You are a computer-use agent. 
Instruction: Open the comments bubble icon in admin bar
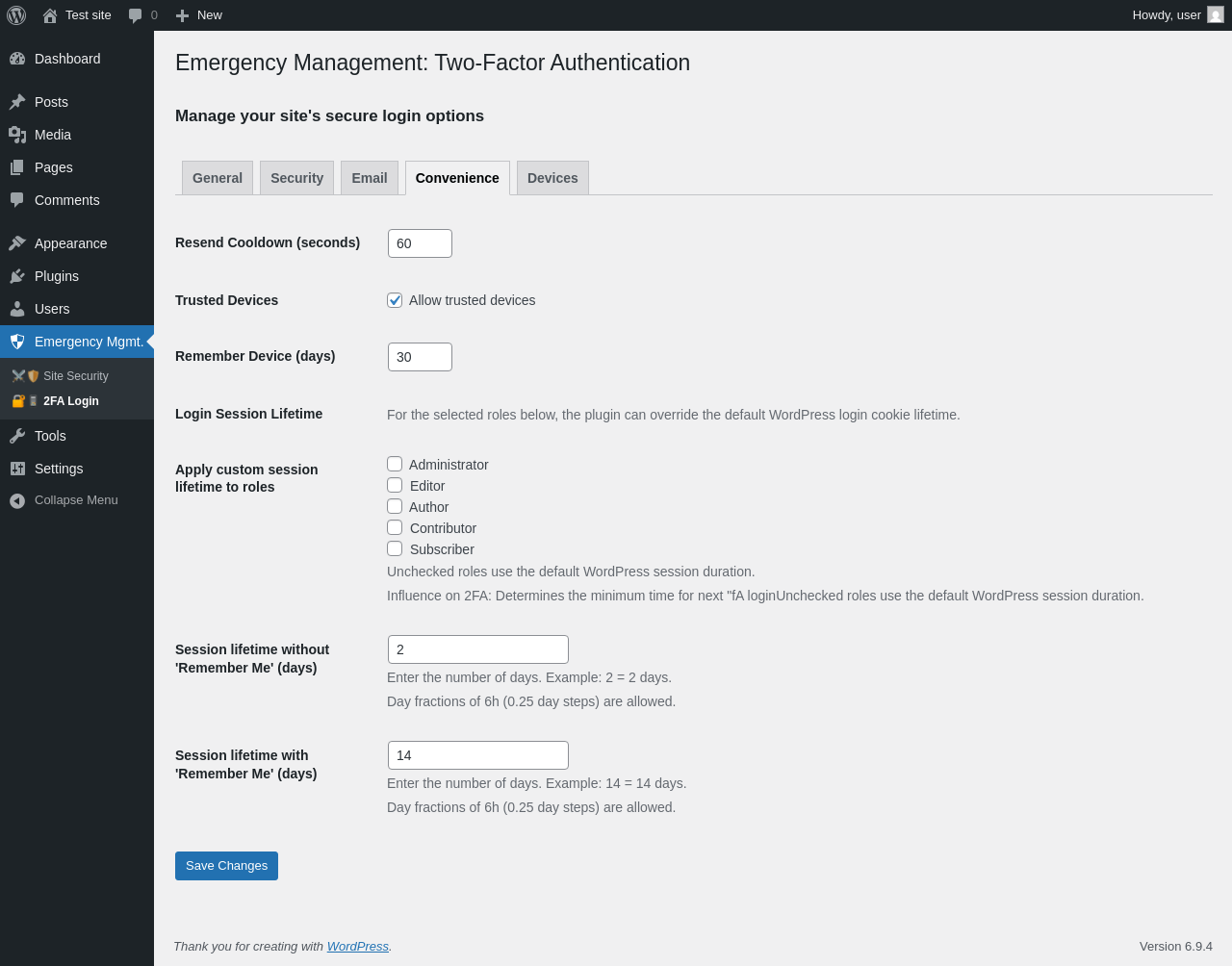click(x=136, y=15)
